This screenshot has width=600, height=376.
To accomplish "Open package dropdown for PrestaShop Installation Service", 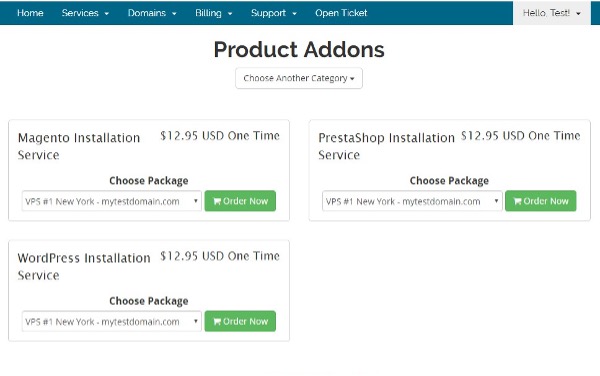I will coord(412,201).
